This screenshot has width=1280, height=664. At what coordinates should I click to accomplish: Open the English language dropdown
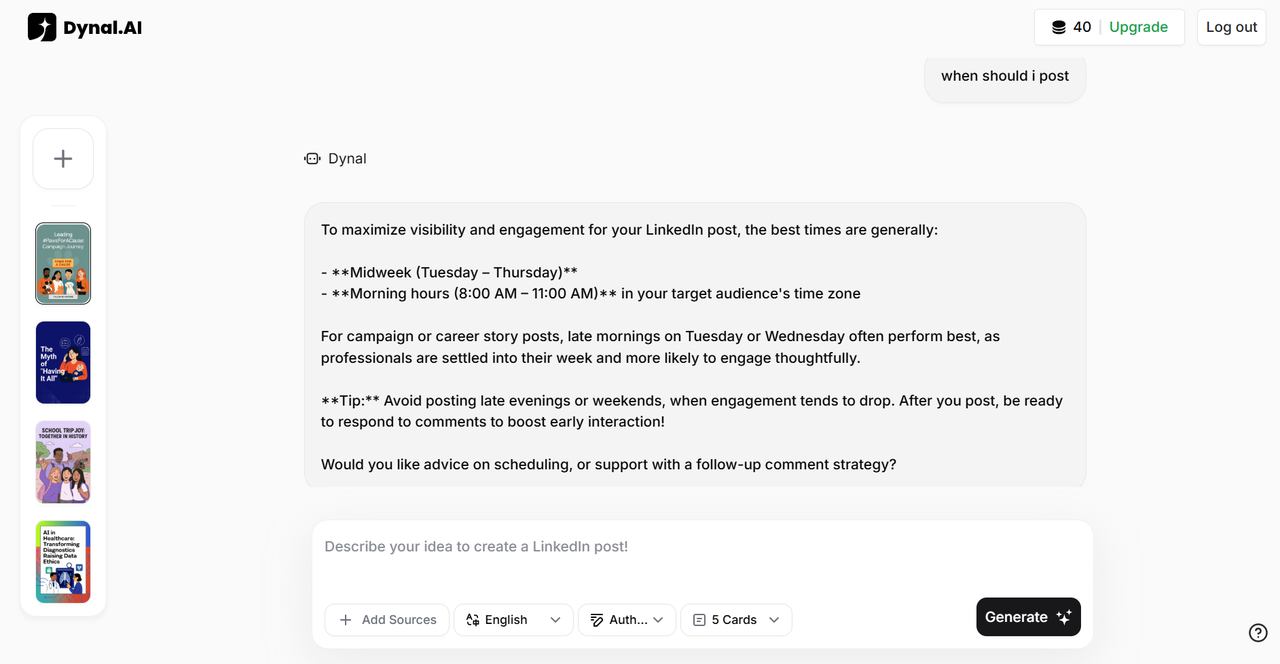pyautogui.click(x=513, y=620)
